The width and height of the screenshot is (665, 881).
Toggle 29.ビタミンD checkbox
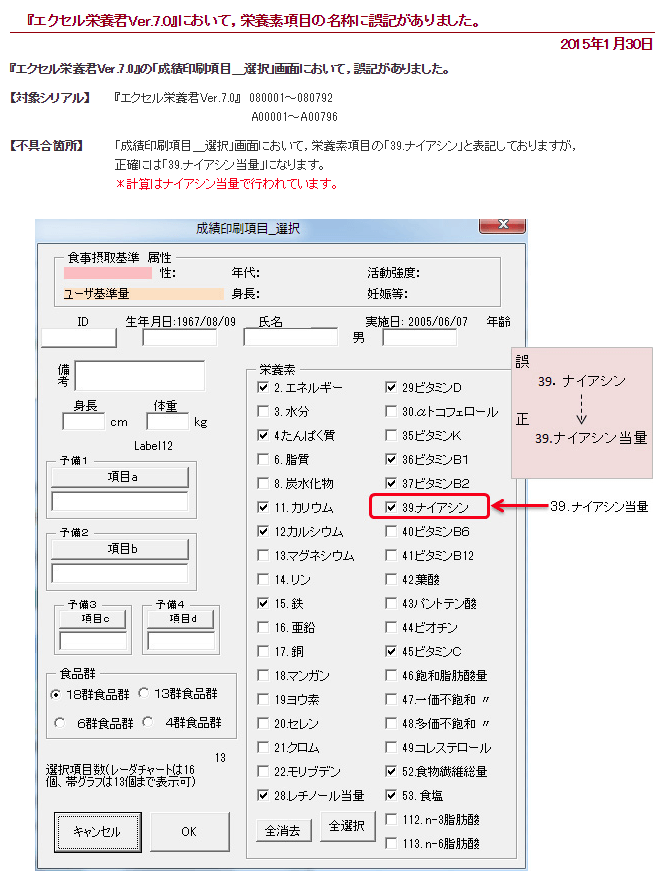pyautogui.click(x=391, y=387)
